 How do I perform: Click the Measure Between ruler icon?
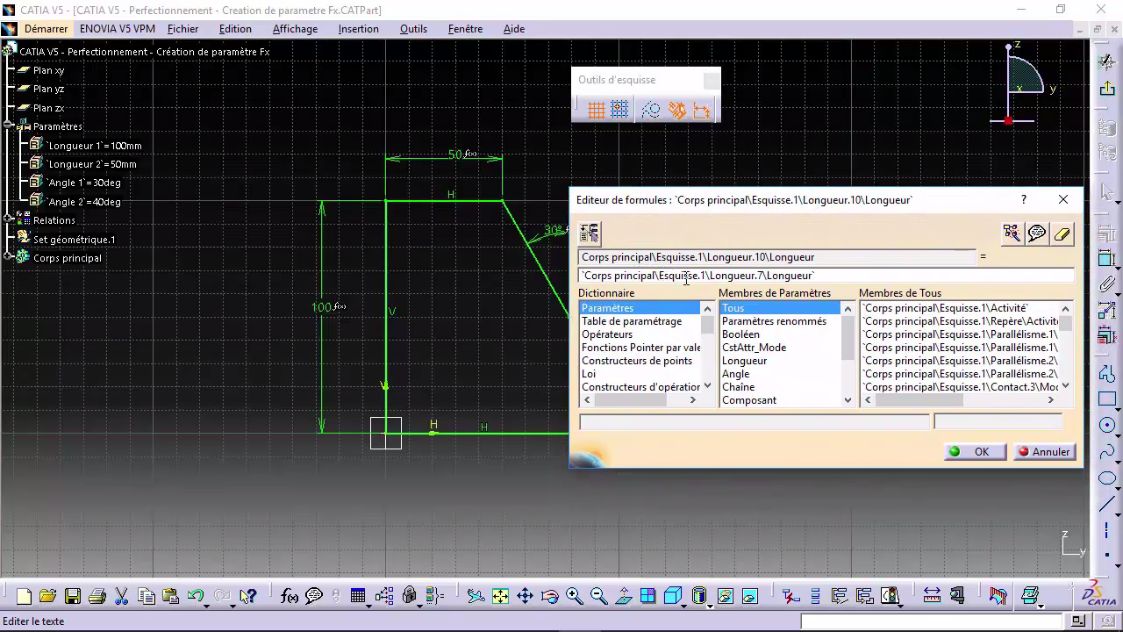pos(932,596)
